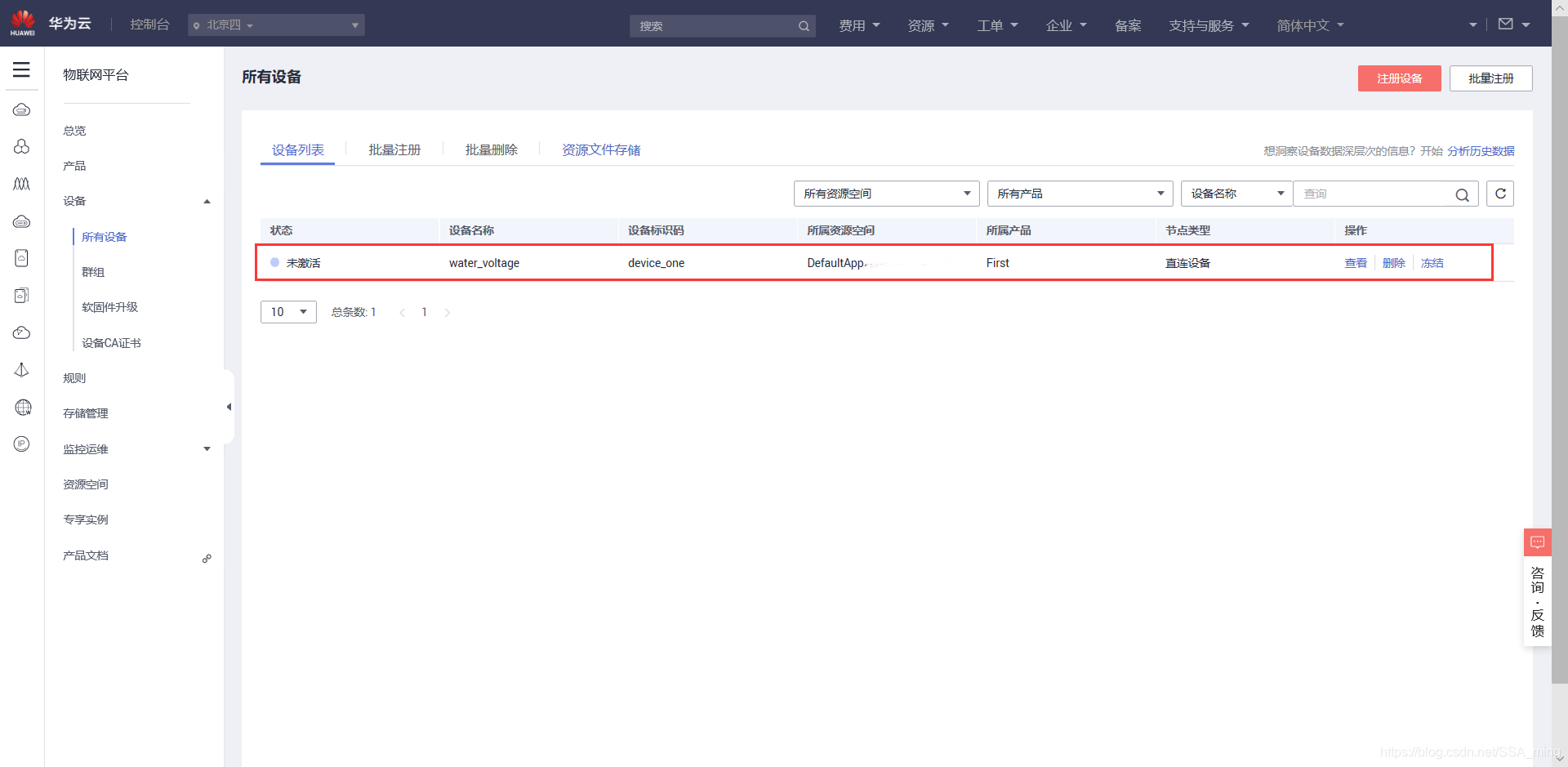
Task: Open 总览 in the sidebar
Action: 74,131
